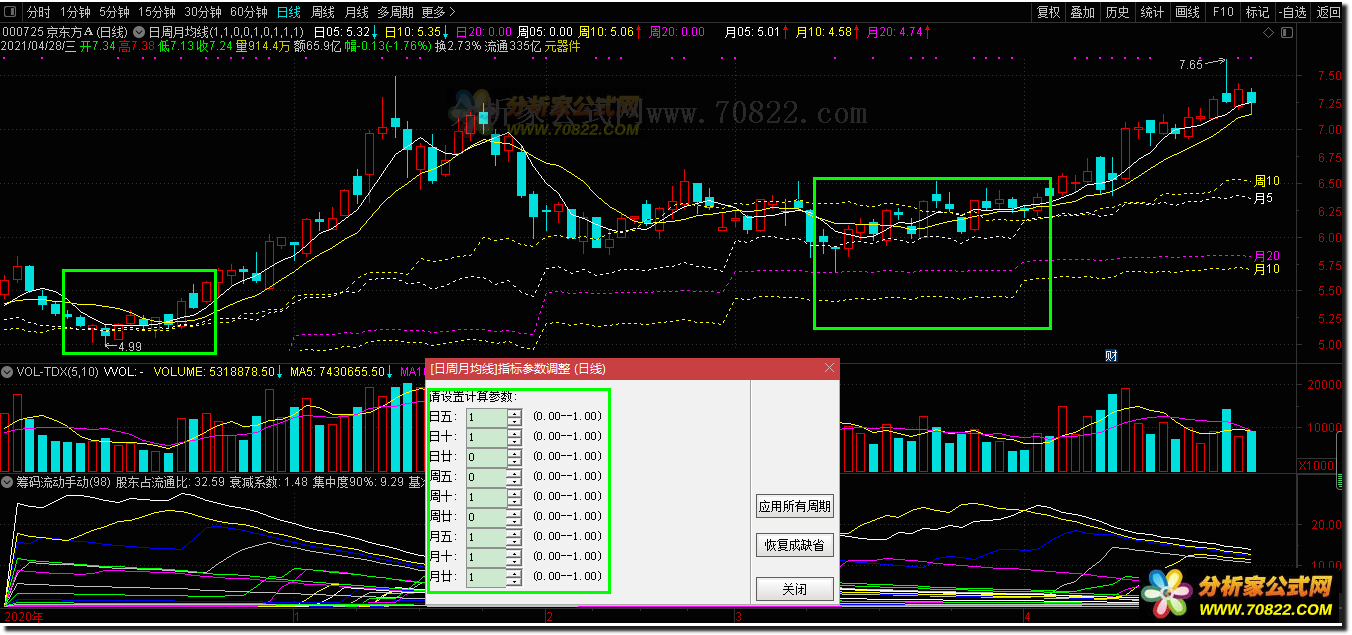Screen dimensions: 1352x635
Task: Click 应用所有周期 button in dialog
Action: pyautogui.click(x=795, y=506)
